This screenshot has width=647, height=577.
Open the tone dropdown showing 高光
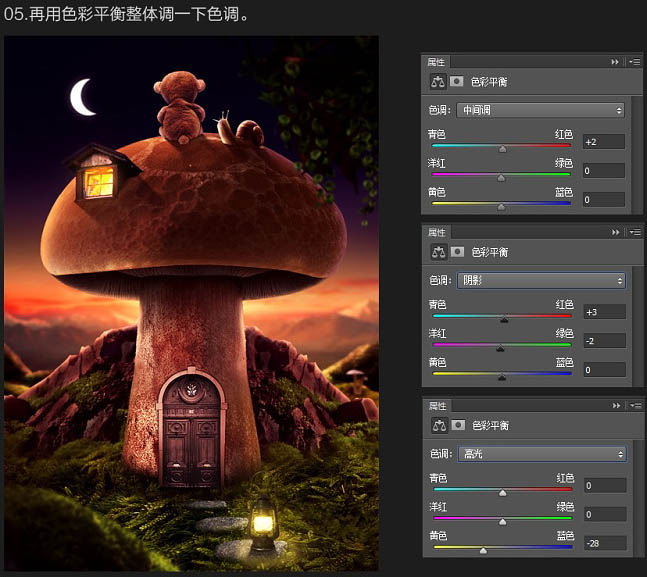coord(541,454)
